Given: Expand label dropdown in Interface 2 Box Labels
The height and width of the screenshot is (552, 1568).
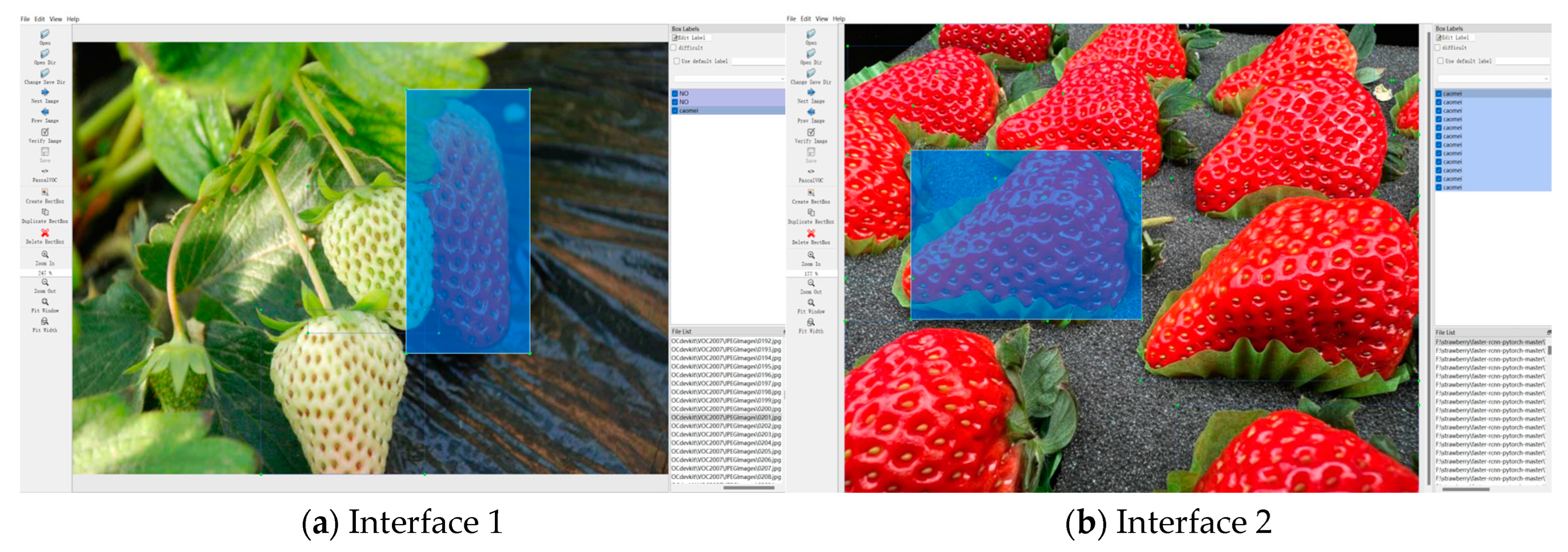Looking at the screenshot, I should (1545, 79).
